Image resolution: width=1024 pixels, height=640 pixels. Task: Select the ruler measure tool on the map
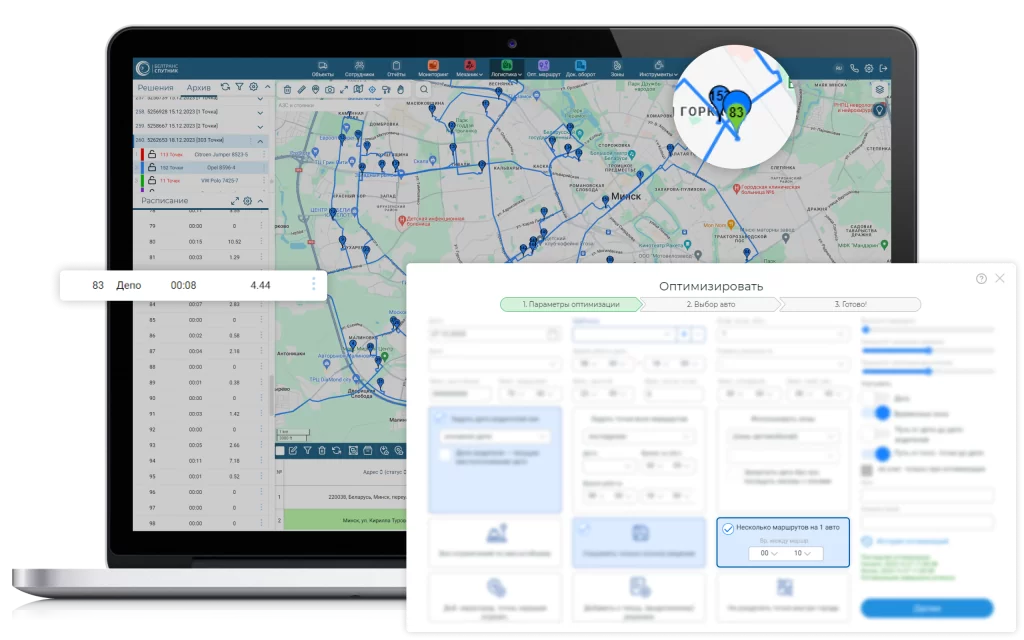point(302,89)
